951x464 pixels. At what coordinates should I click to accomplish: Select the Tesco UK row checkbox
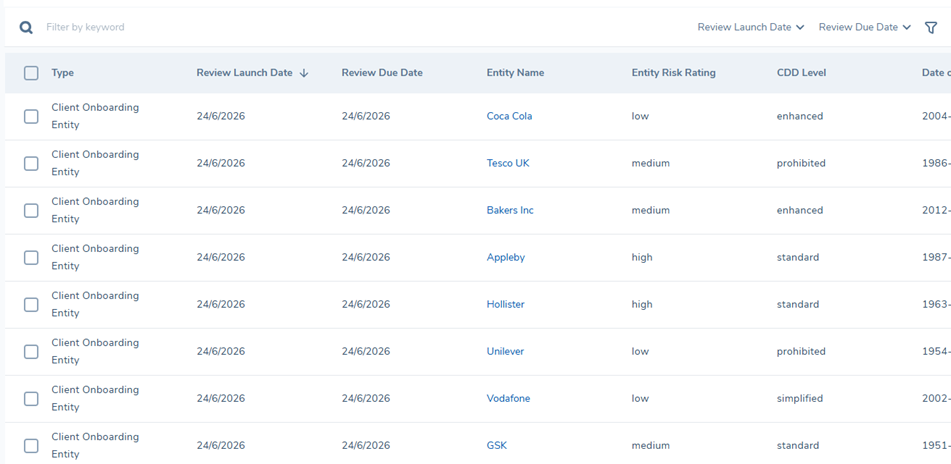tap(31, 163)
